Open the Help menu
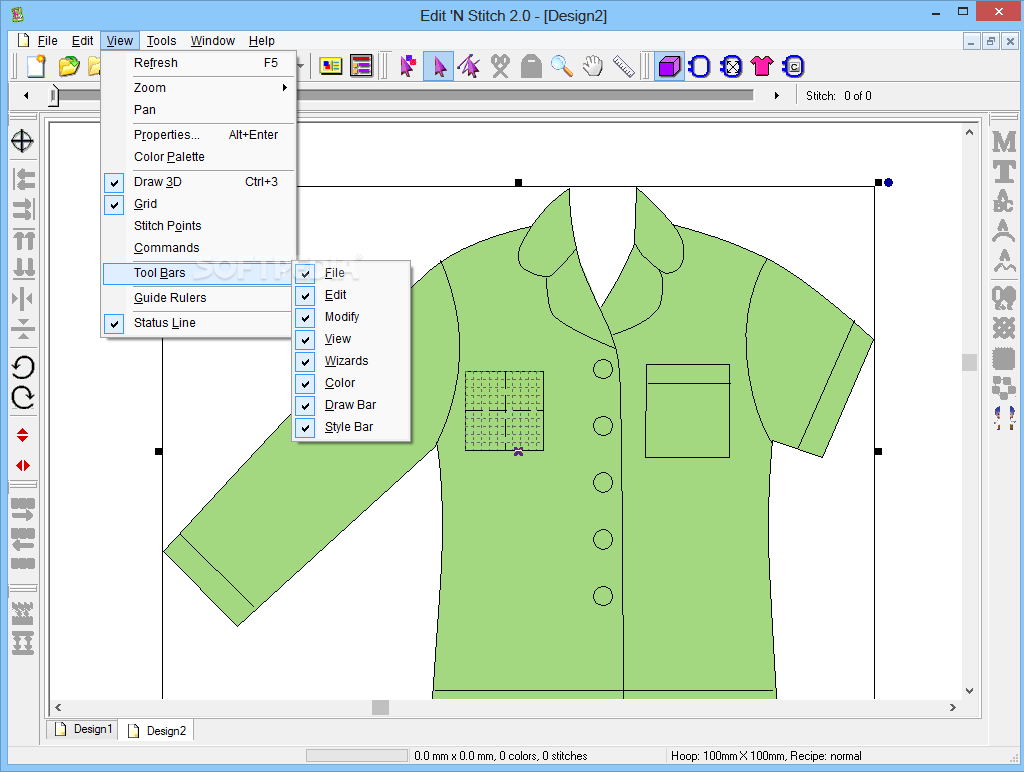1024x772 pixels. pyautogui.click(x=261, y=40)
